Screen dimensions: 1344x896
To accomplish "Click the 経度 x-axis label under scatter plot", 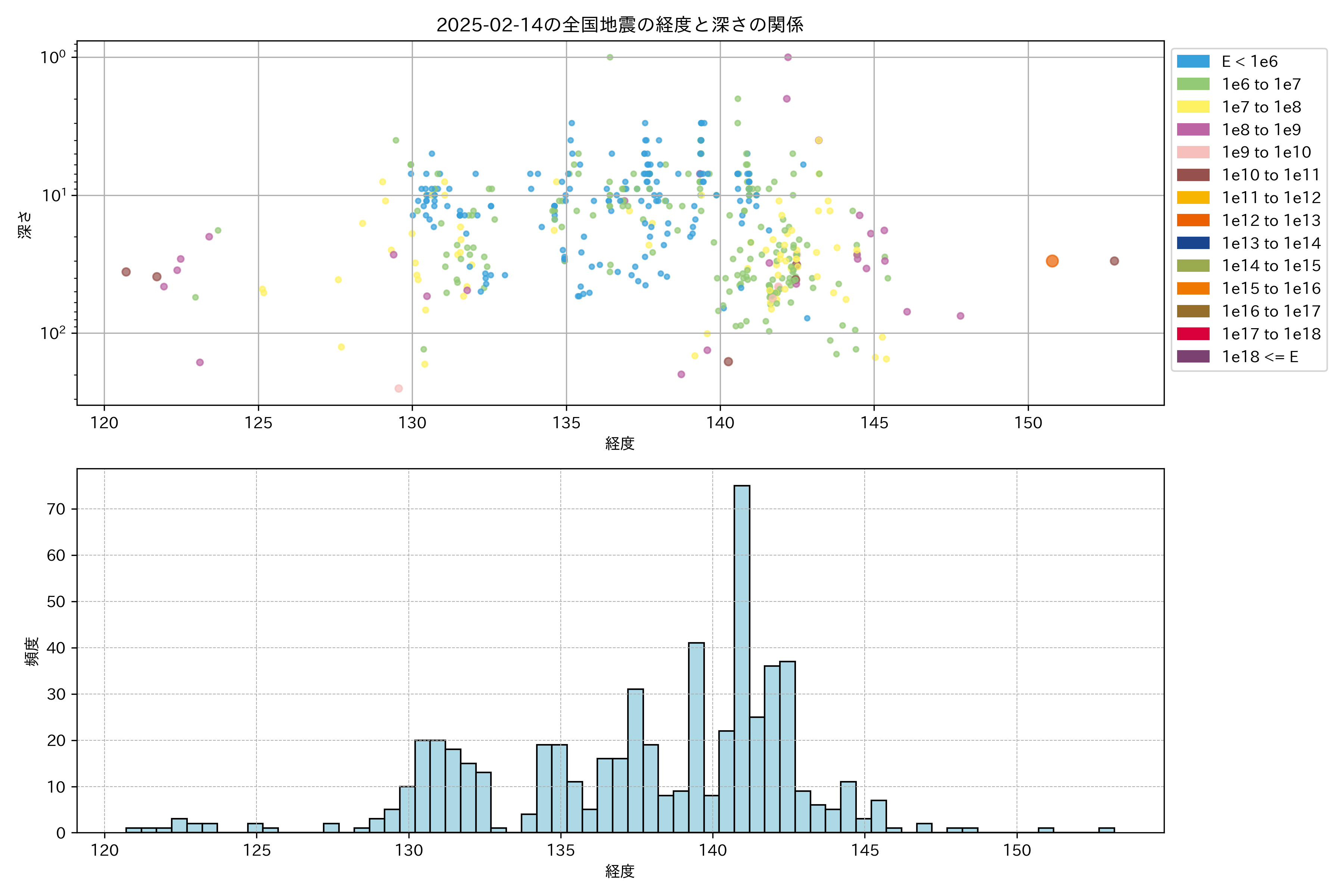I will pos(620,444).
